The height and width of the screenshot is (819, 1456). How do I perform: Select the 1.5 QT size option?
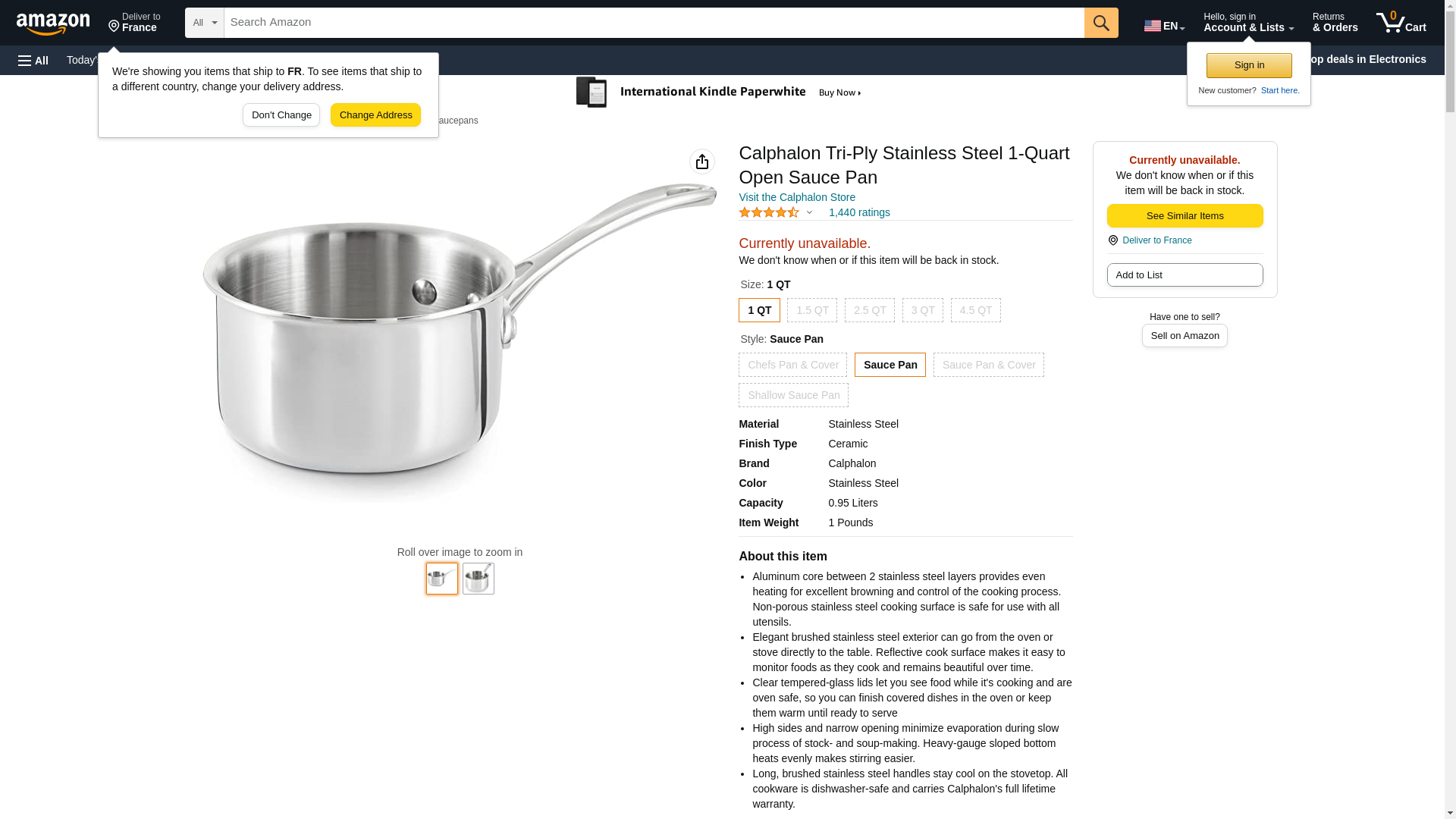click(x=812, y=310)
